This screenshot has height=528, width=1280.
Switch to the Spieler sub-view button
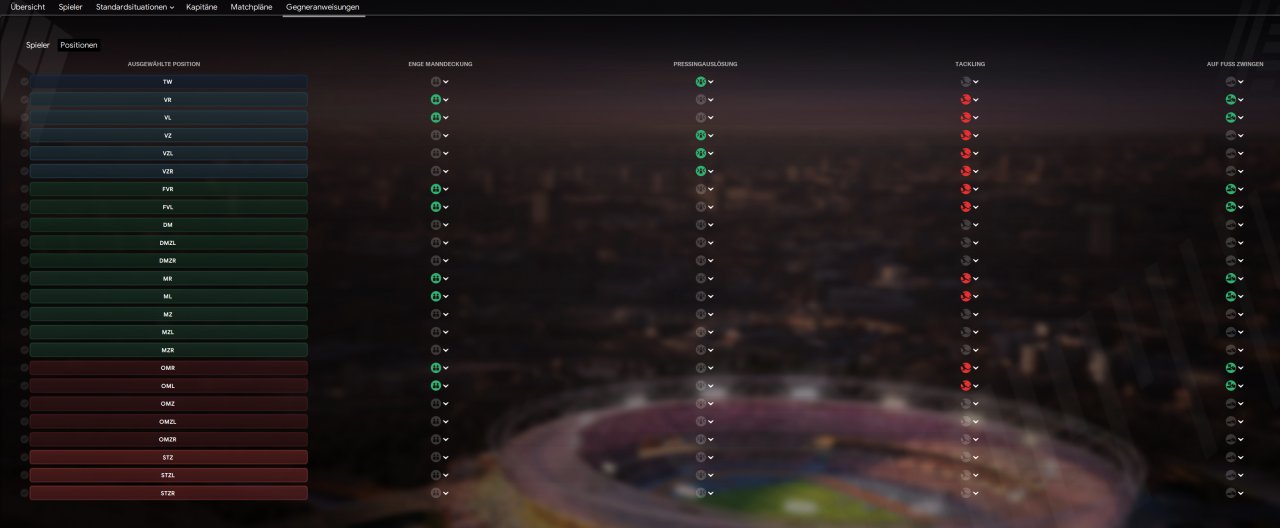pyautogui.click(x=38, y=45)
